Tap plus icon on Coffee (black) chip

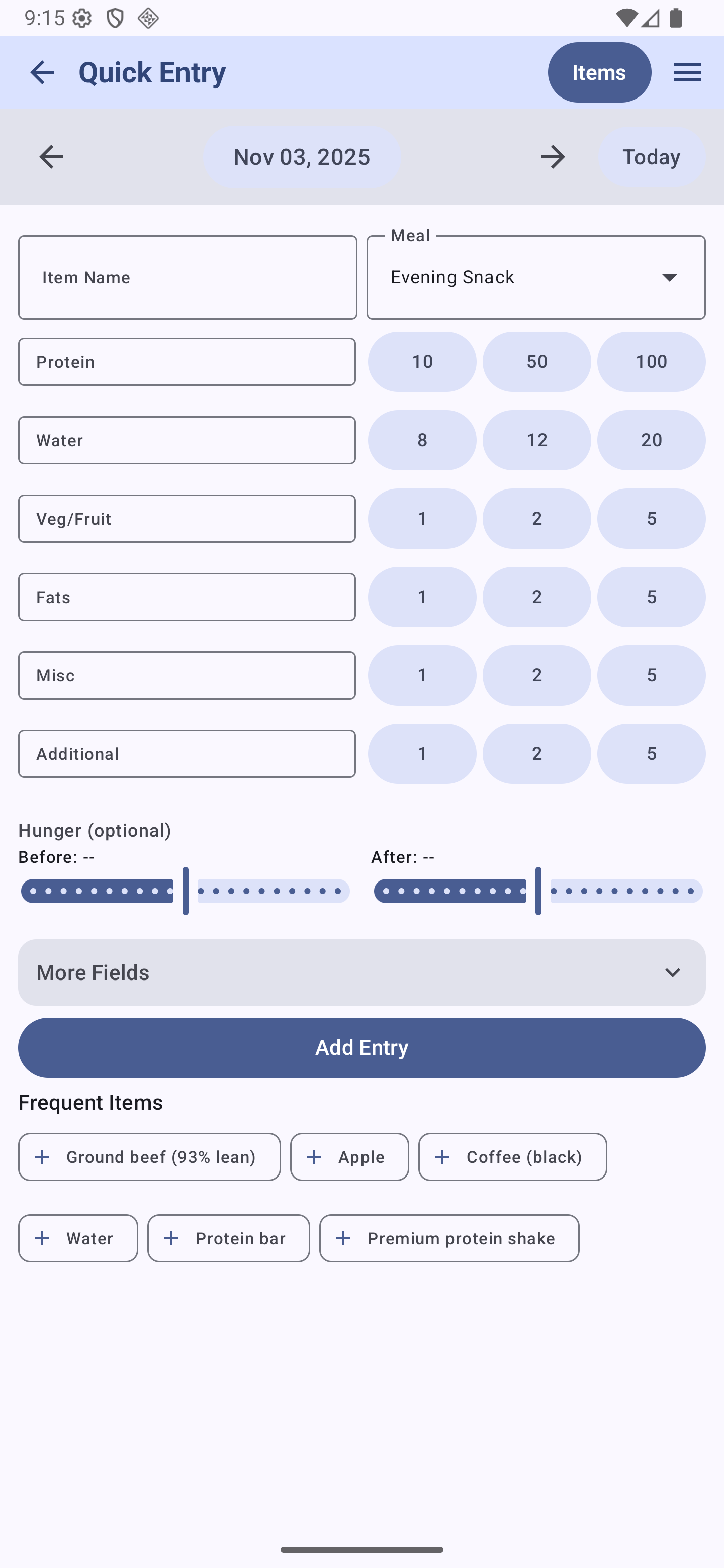[x=442, y=1156]
